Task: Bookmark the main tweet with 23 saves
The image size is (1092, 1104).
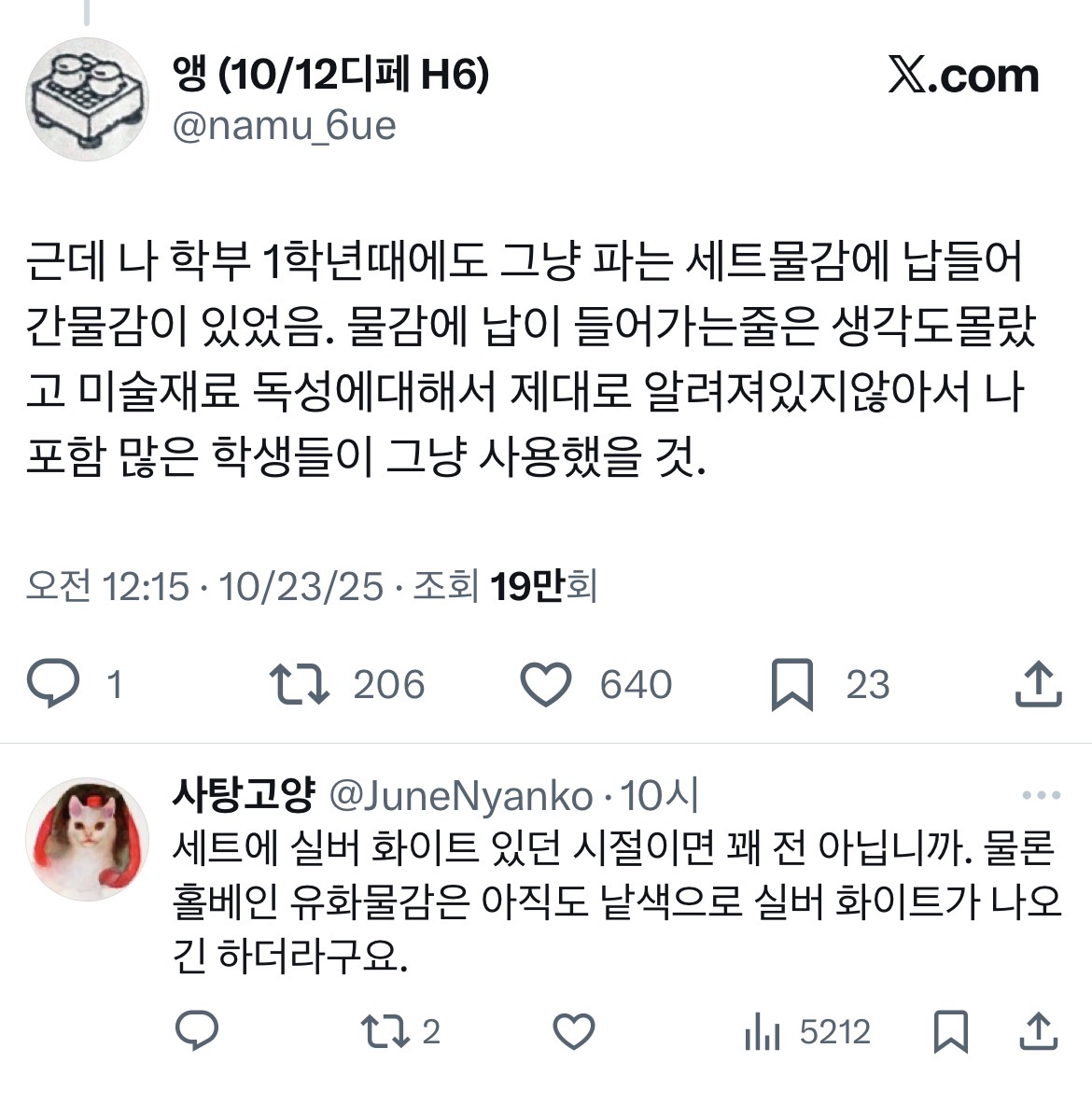Action: coord(792,684)
